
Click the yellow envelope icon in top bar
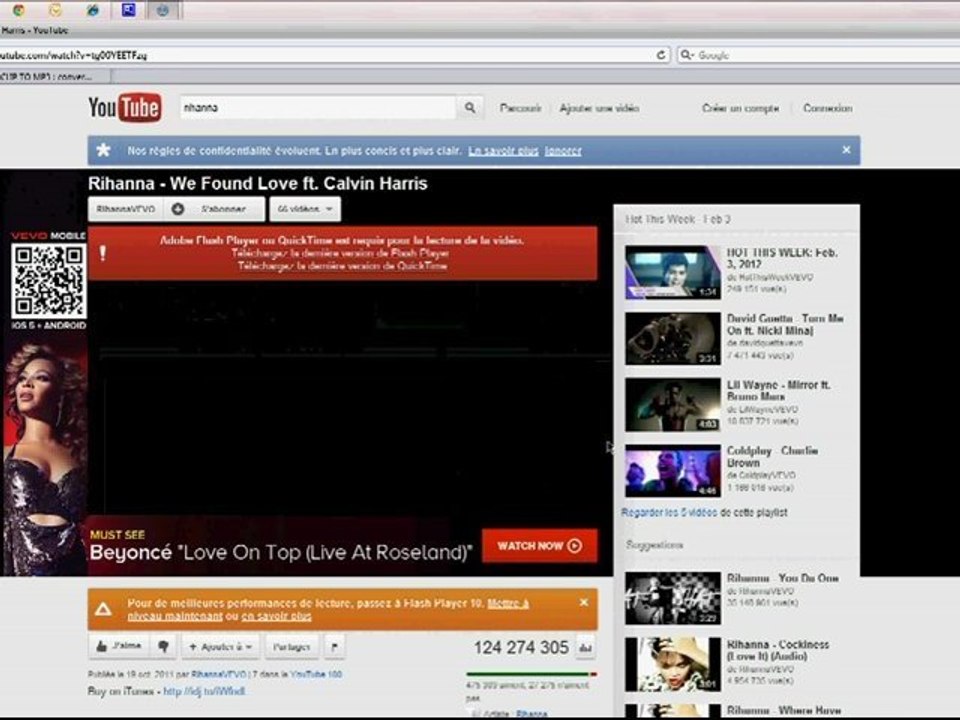coord(56,10)
